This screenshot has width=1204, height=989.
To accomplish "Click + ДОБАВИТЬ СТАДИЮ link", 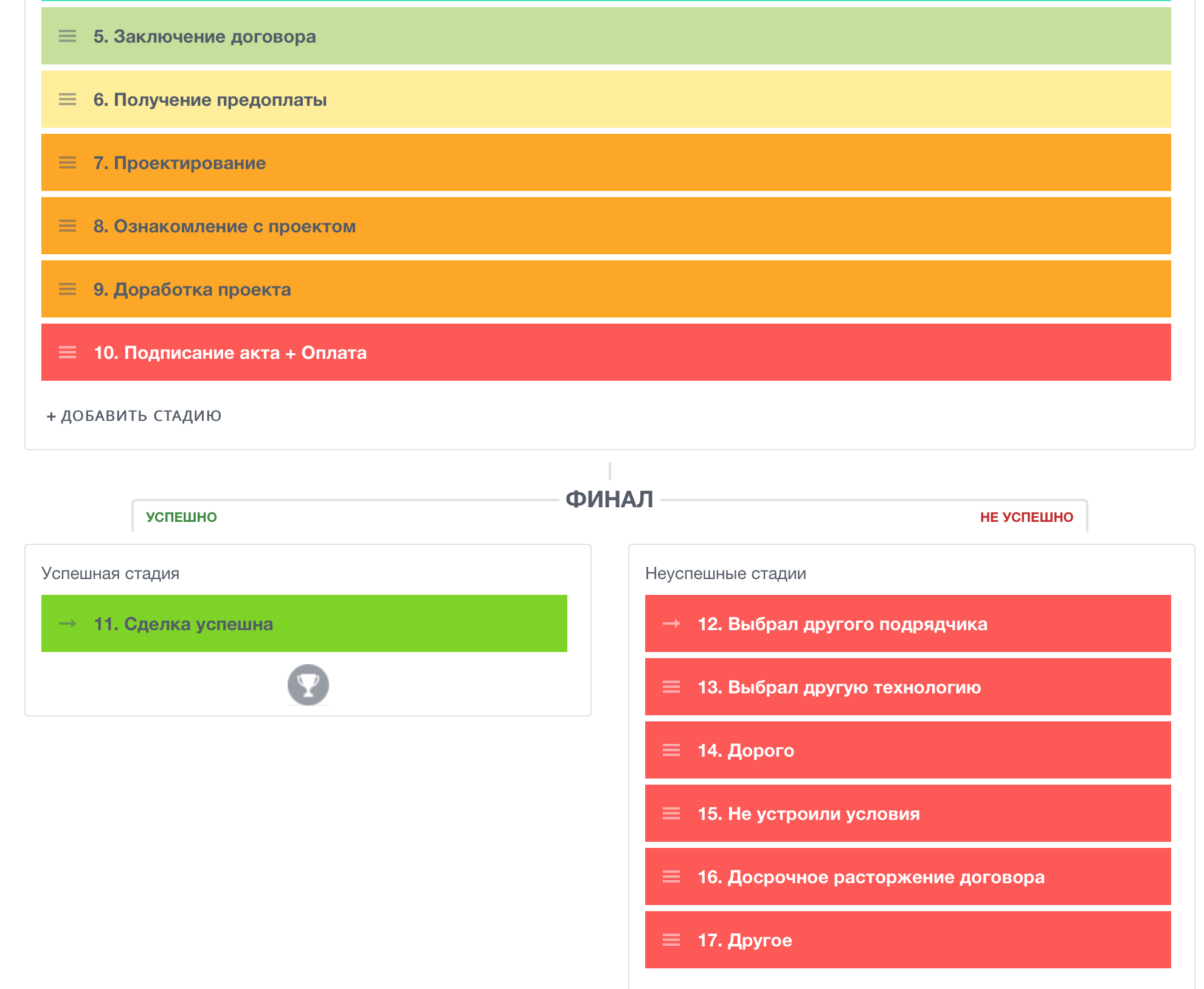I will [x=134, y=416].
